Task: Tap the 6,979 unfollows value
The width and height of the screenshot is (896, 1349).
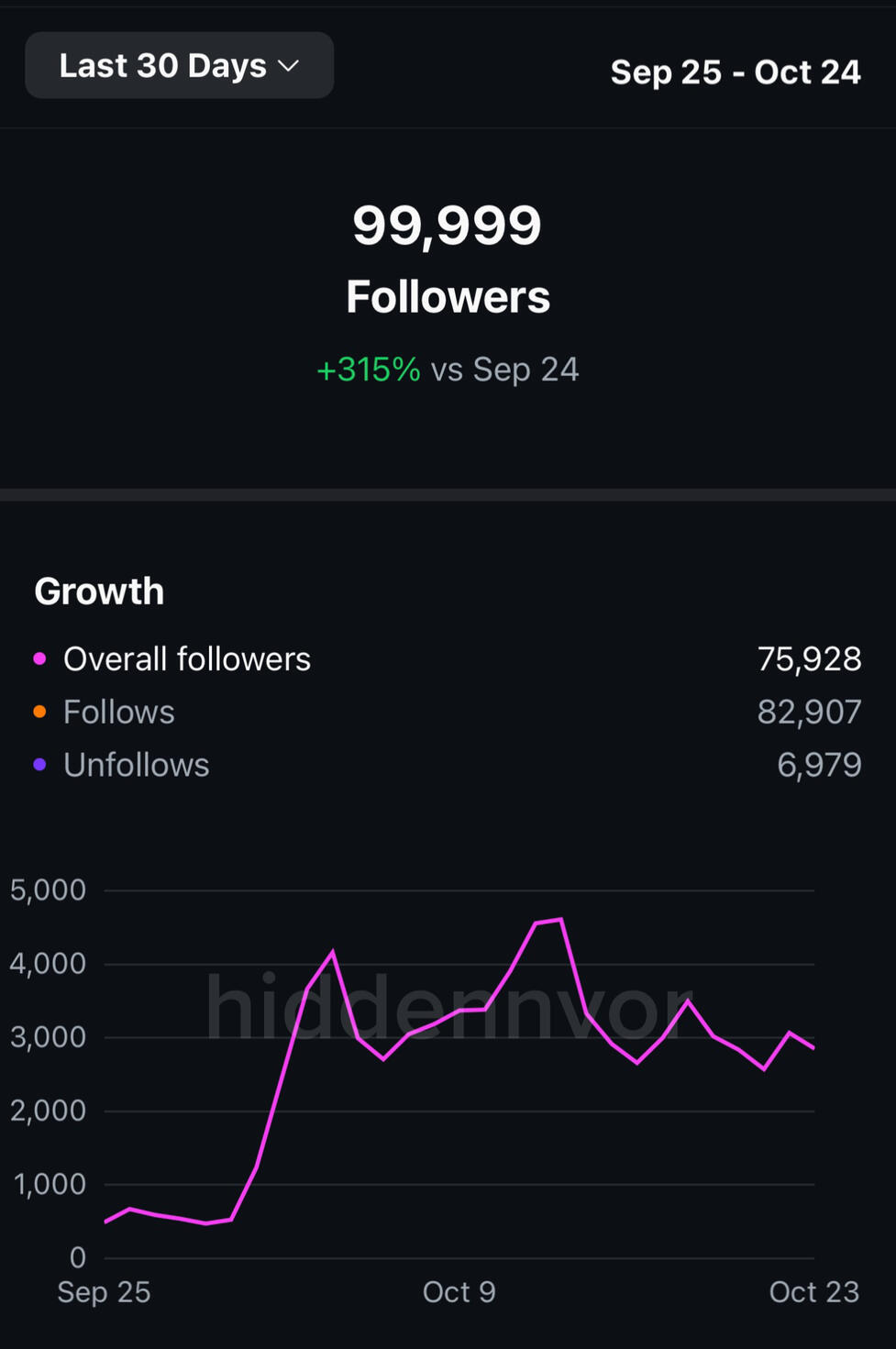Action: (x=818, y=766)
